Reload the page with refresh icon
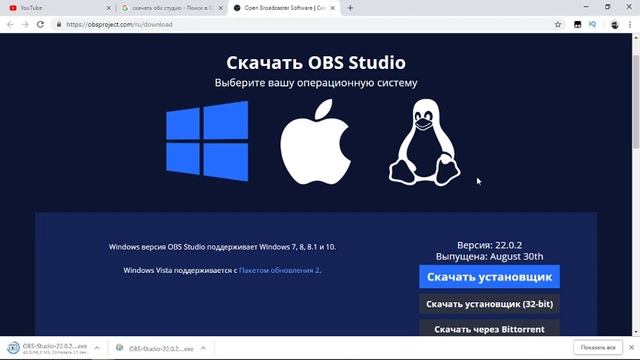The height and width of the screenshot is (360, 640). point(40,24)
